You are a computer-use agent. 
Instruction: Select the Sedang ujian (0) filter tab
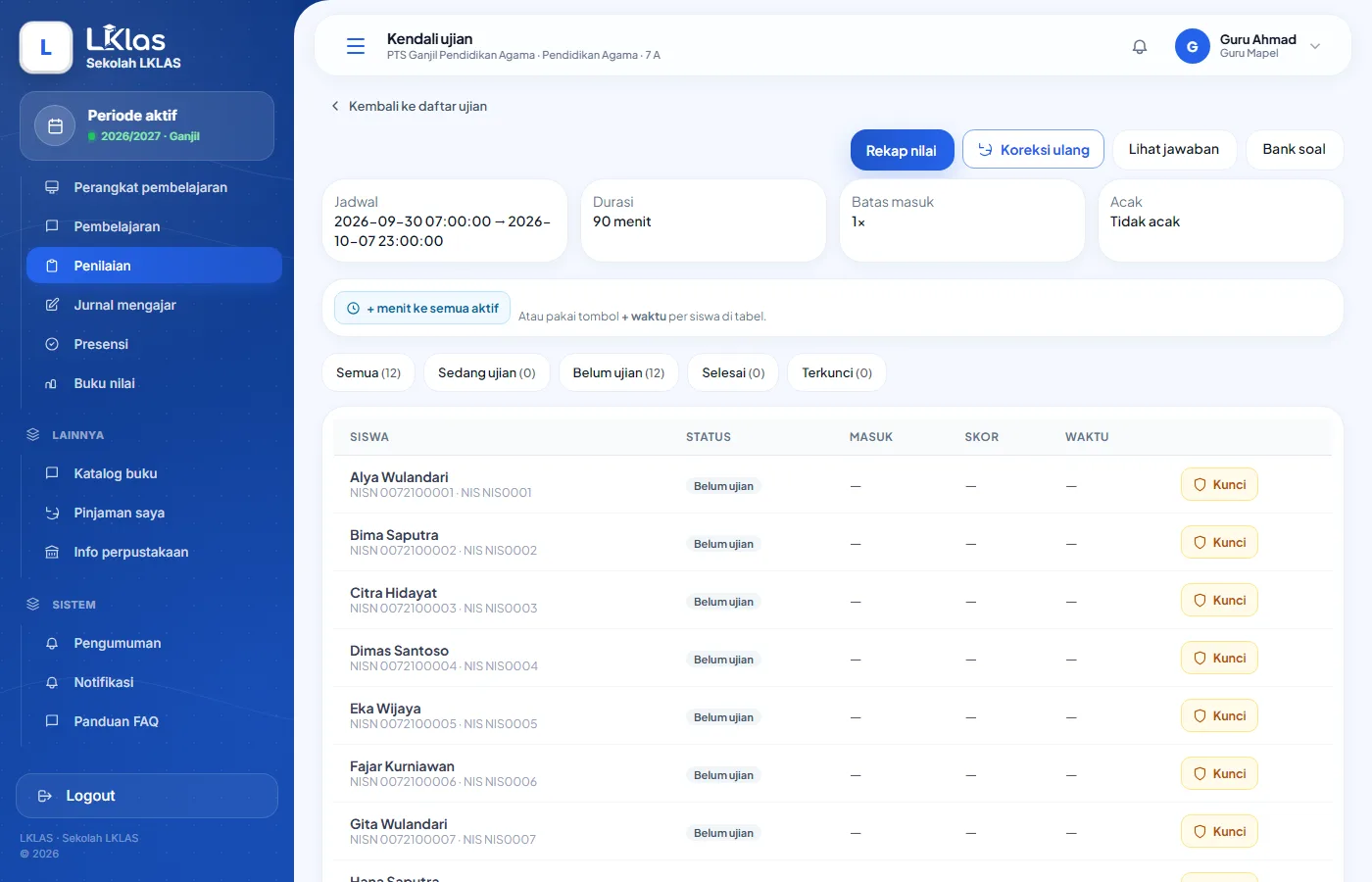coord(487,372)
